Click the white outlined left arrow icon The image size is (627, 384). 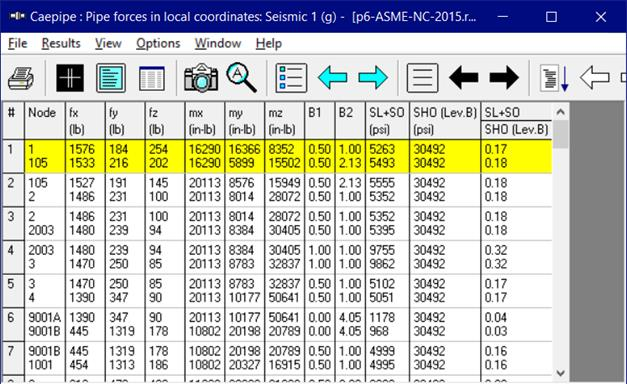(x=595, y=78)
